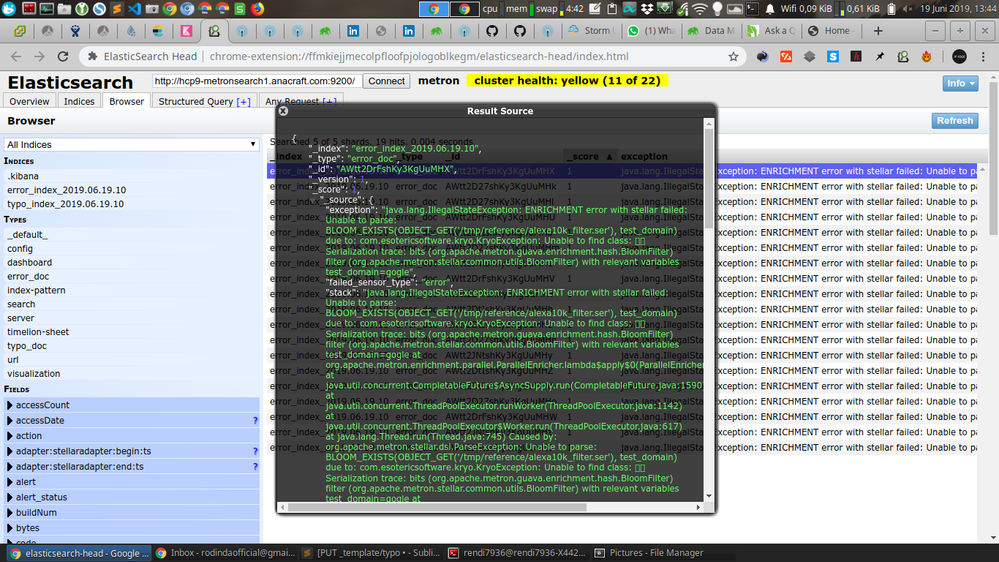Open the All Indices dropdown
Viewport: 999px width, 562px height.
[131, 145]
